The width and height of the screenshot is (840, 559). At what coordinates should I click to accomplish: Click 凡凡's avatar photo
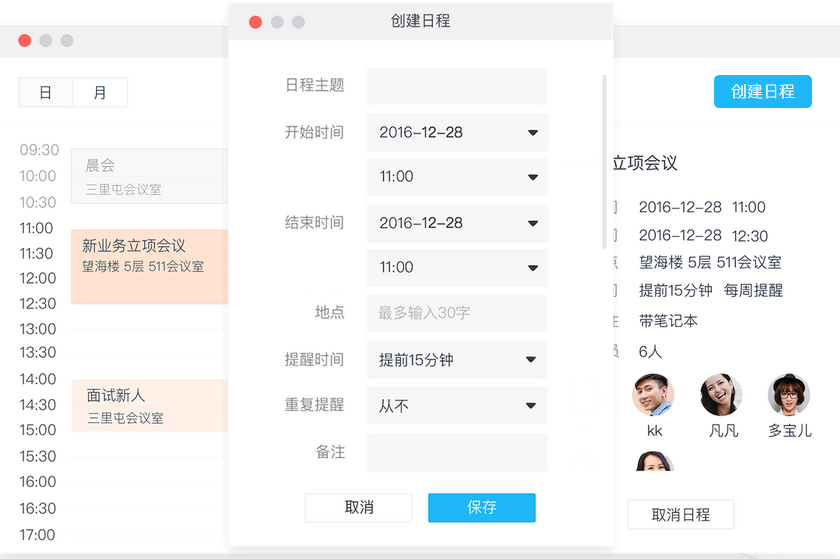coord(721,395)
